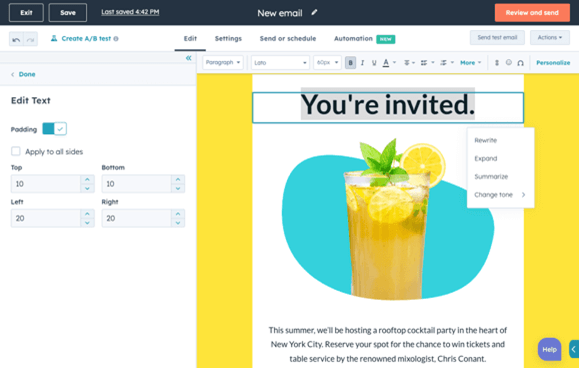The height and width of the screenshot is (368, 579).
Task: Decrease the Bottom padding value
Action: [178, 188]
